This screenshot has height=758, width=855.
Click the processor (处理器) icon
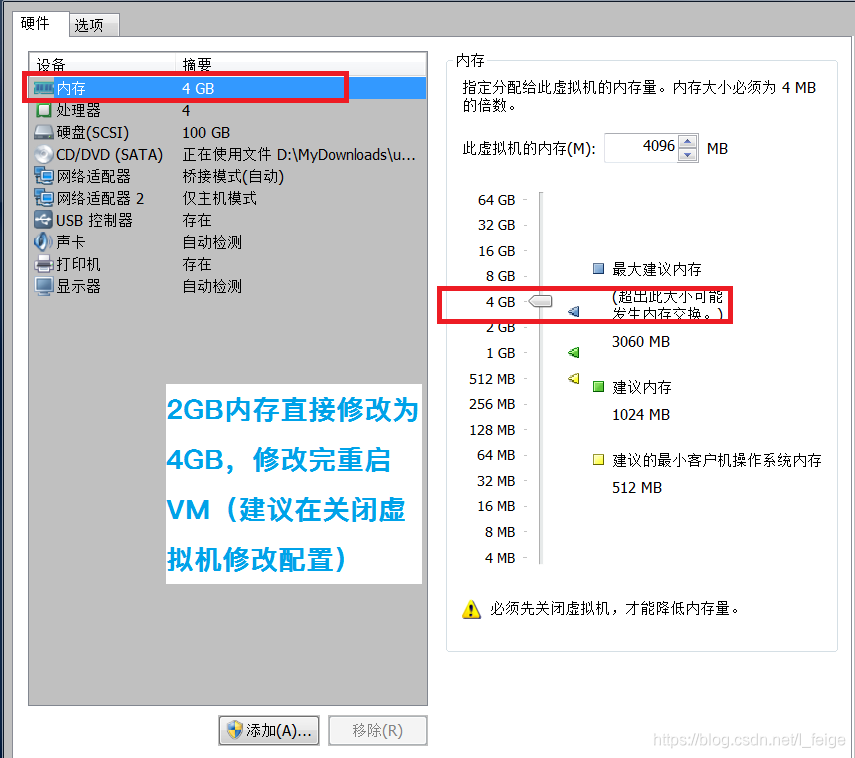(x=44, y=110)
